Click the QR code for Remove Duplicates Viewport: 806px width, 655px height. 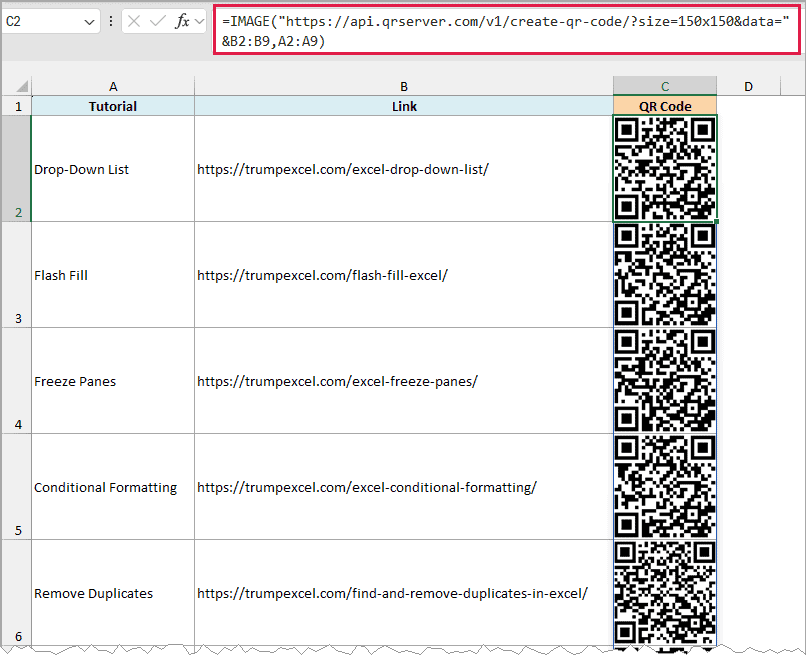click(x=665, y=593)
